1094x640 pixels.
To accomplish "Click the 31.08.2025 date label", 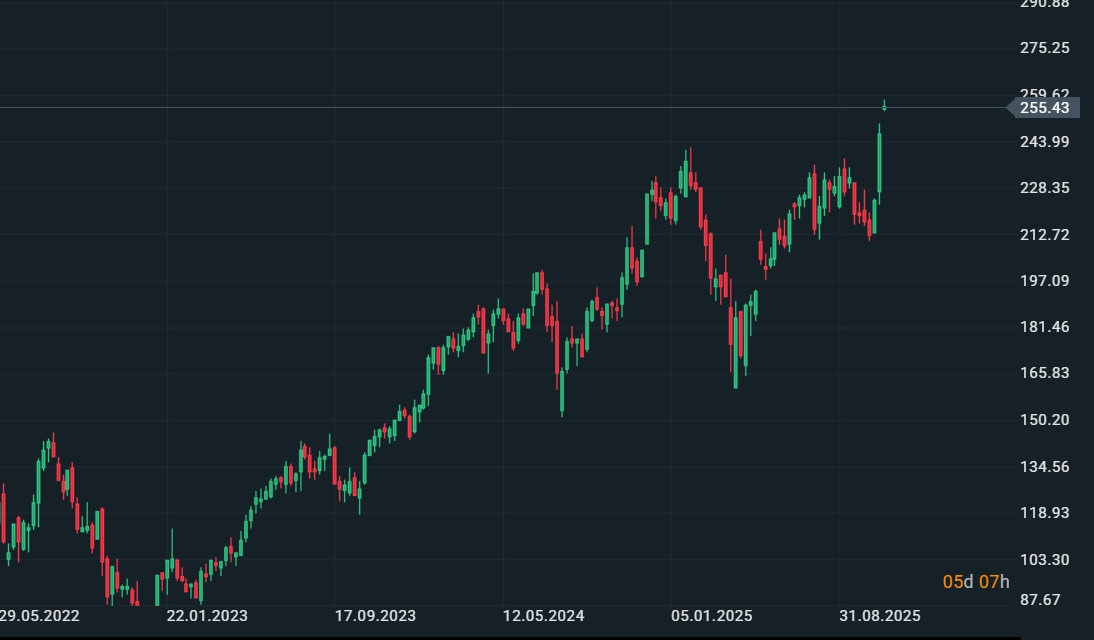I will (879, 615).
